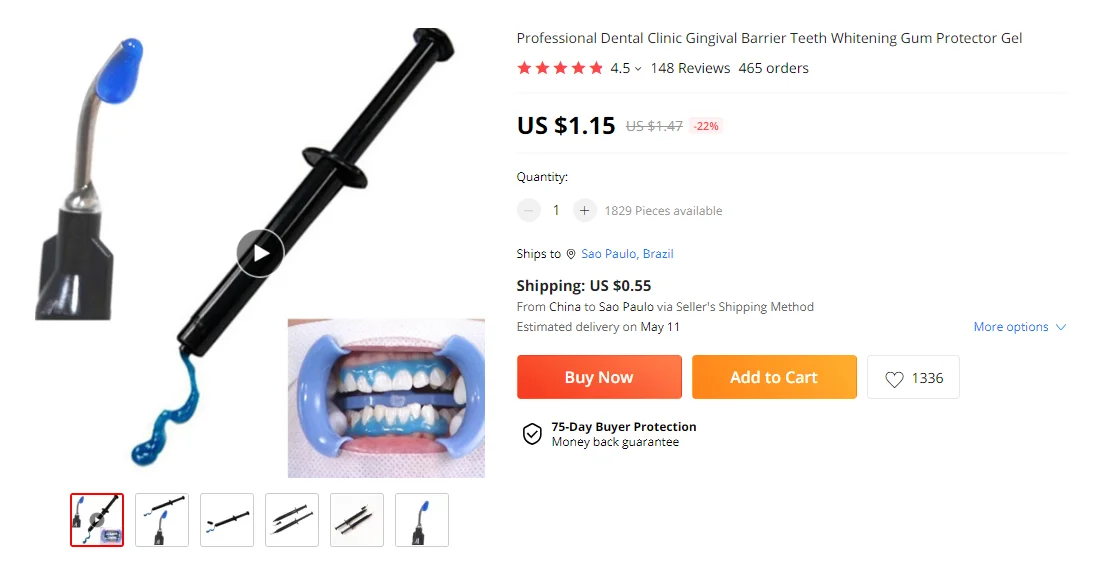Increase quantity with the plus button

click(584, 210)
